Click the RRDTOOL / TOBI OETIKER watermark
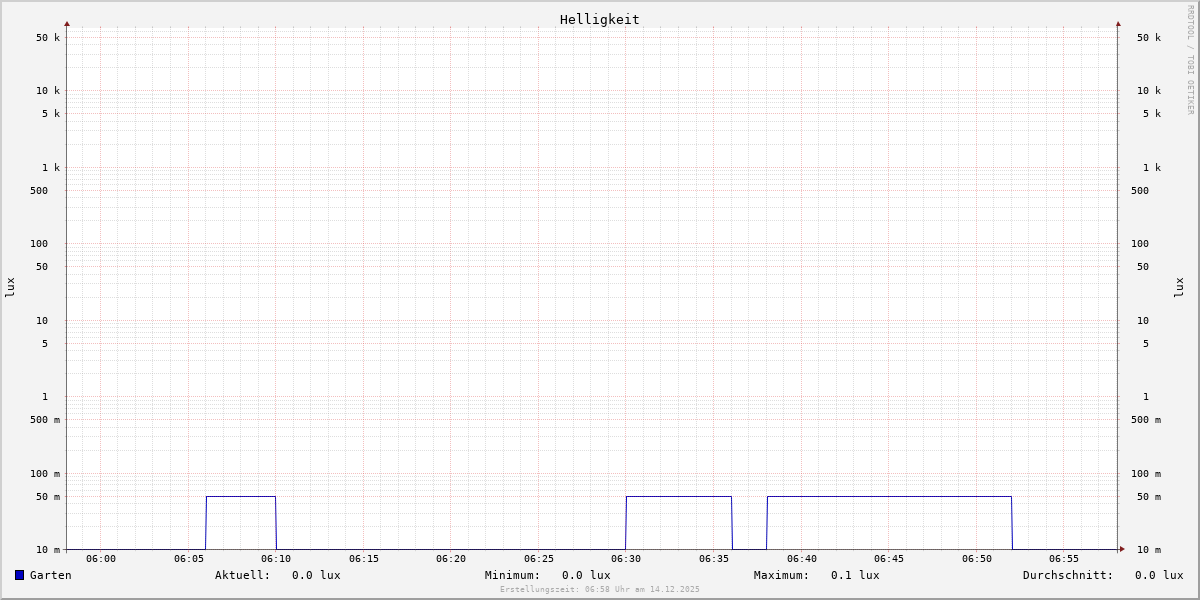The height and width of the screenshot is (600, 1200). (1190, 60)
